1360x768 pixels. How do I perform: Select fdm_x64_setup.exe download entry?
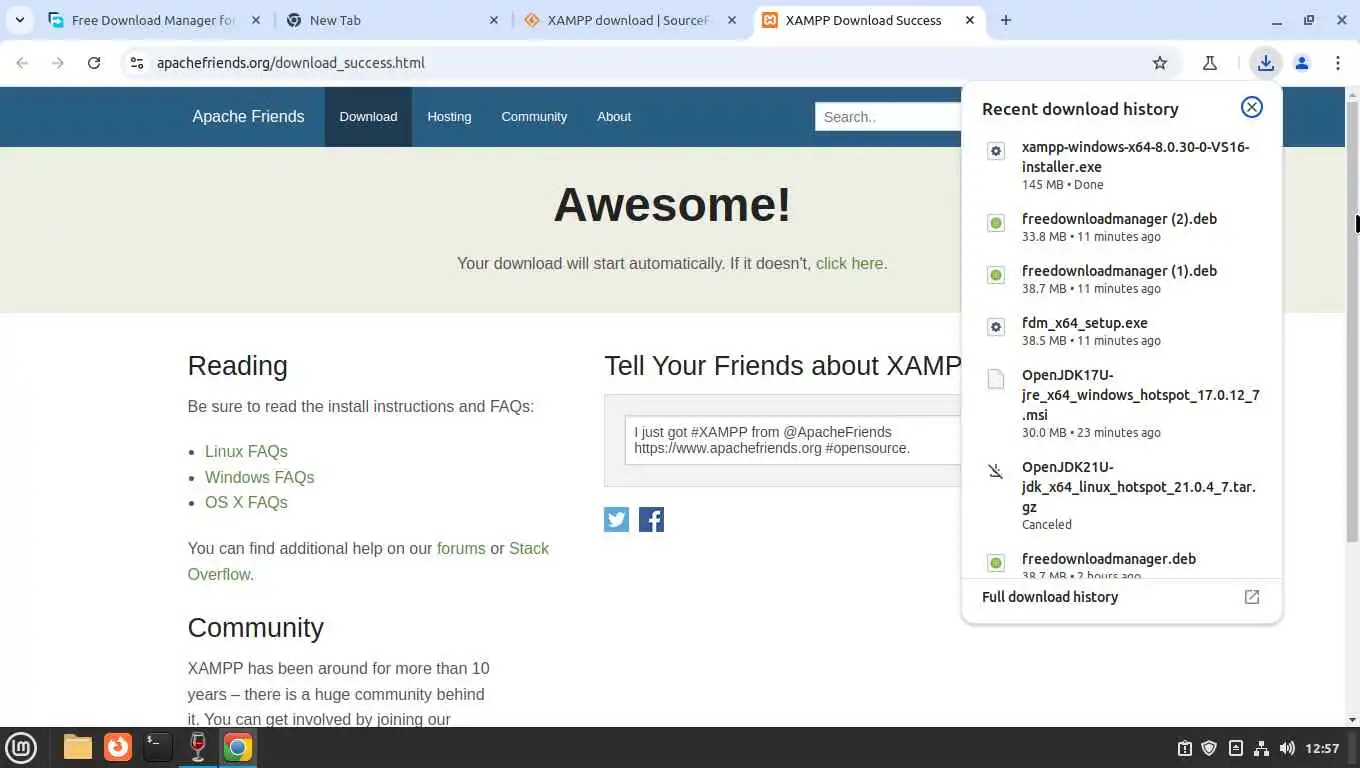tap(1122, 331)
